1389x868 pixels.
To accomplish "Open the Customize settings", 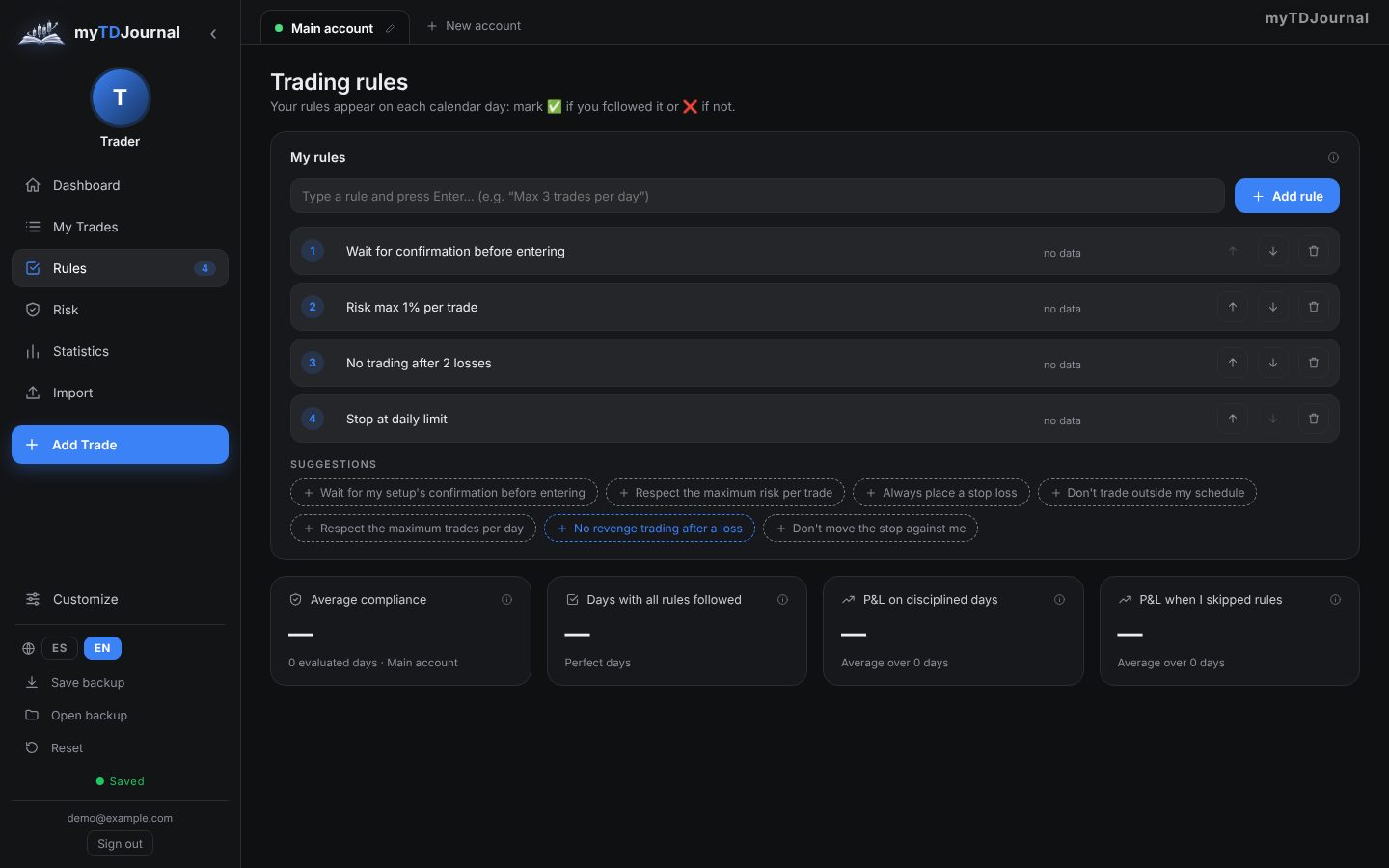I will pyautogui.click(x=120, y=599).
